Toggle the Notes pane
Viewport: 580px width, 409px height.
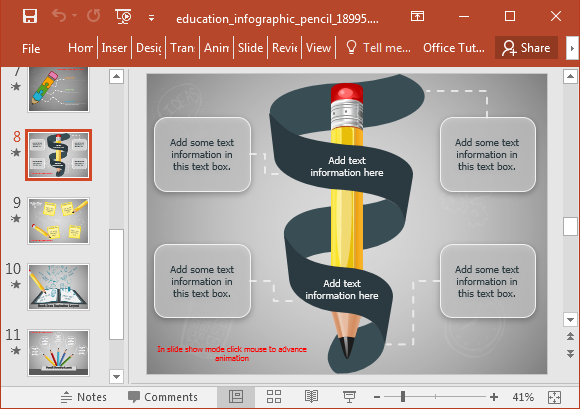(x=84, y=397)
